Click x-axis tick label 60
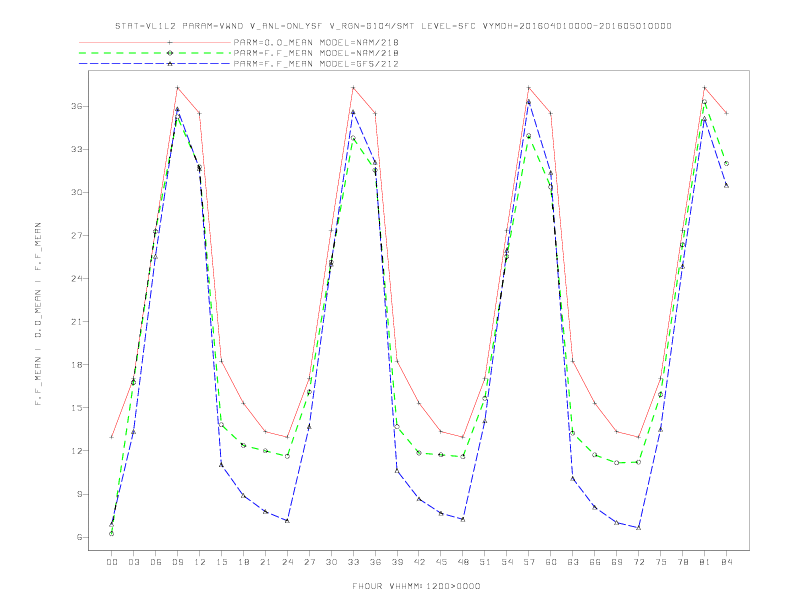Image resolution: width=792 pixels, height=612 pixels. click(x=551, y=562)
